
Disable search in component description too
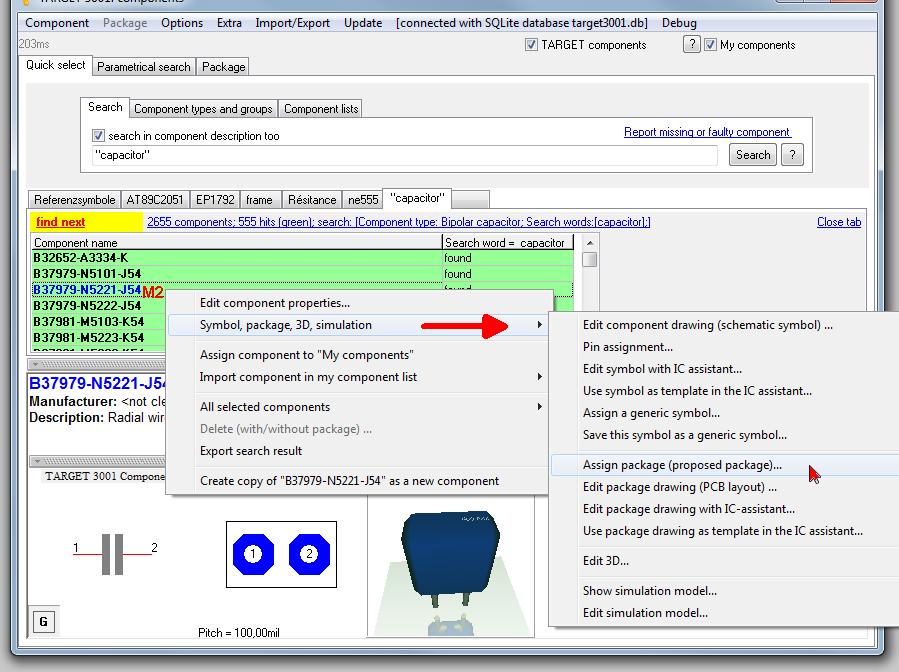99,136
